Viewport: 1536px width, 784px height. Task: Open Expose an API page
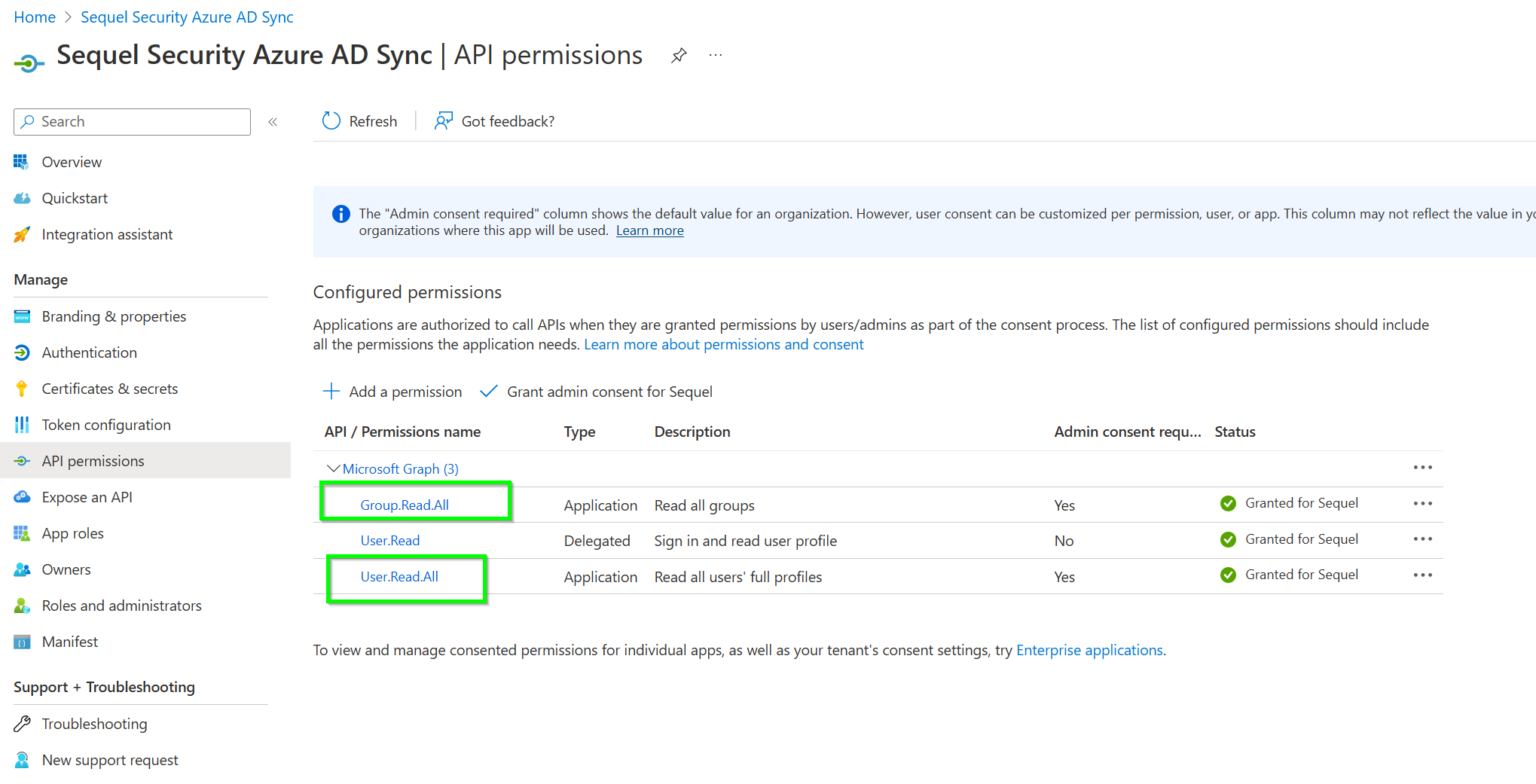click(87, 497)
